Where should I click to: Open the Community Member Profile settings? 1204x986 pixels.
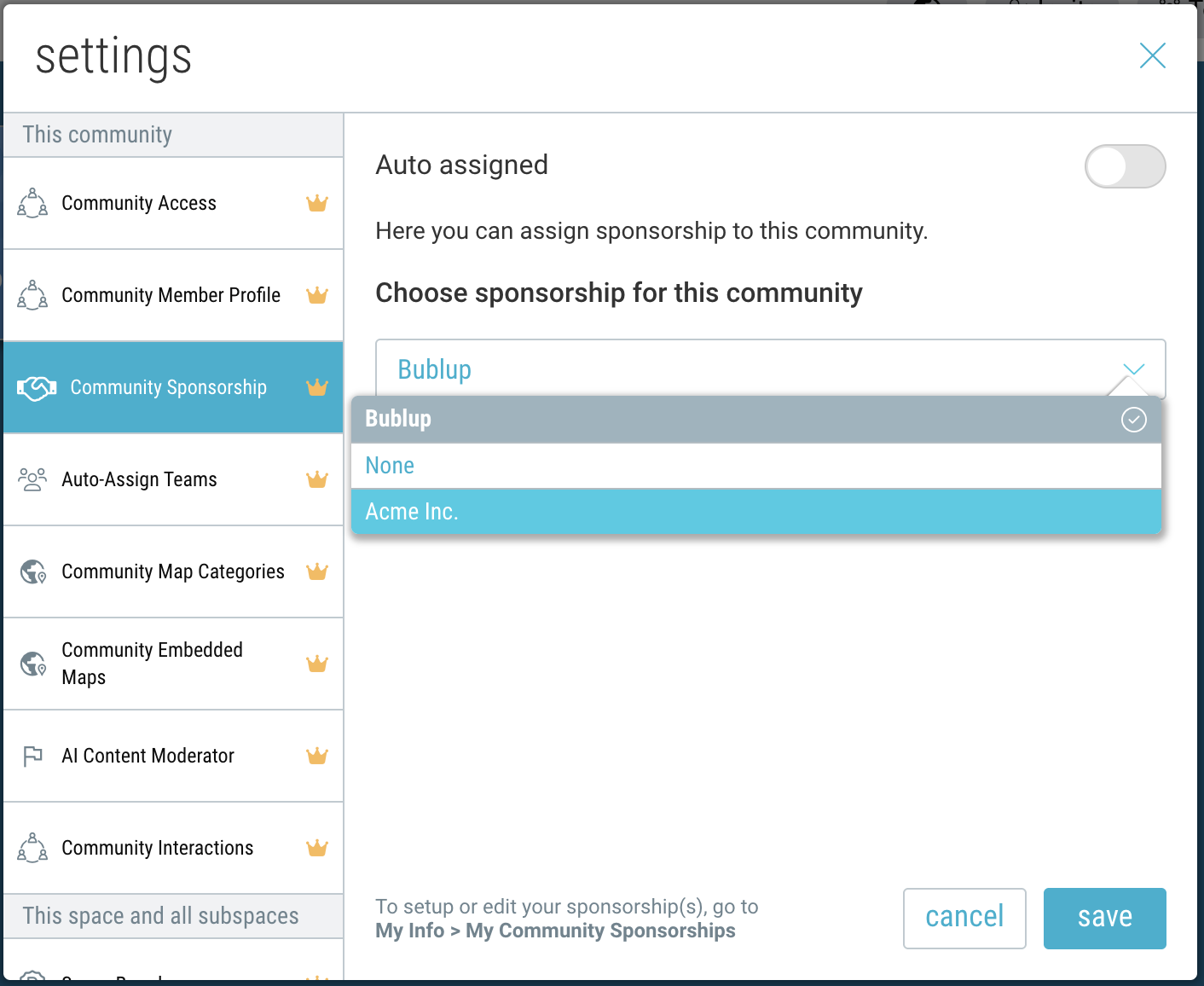pos(171,295)
